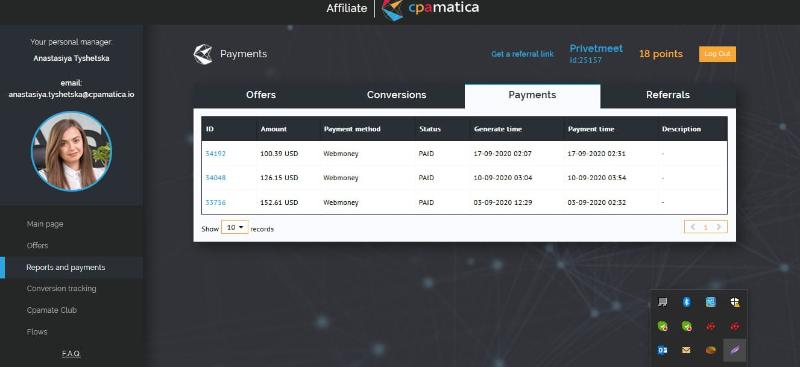Viewport: 800px width, 367px height.
Task: Click Webmoney in the 34192 row
Action: [x=341, y=154]
